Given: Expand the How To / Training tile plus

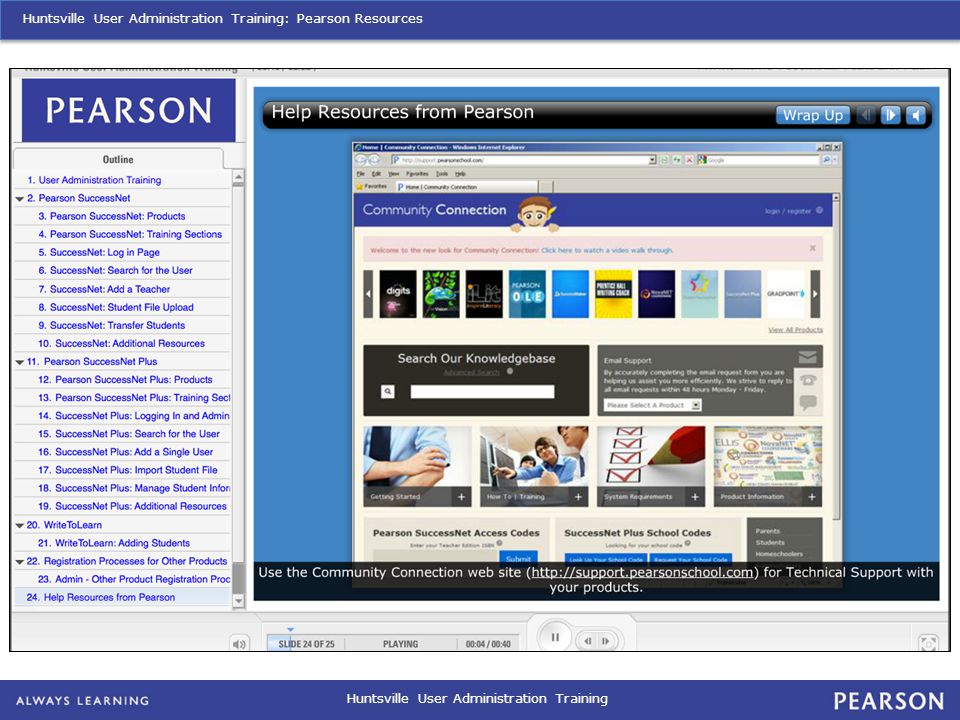Looking at the screenshot, I should [578, 497].
